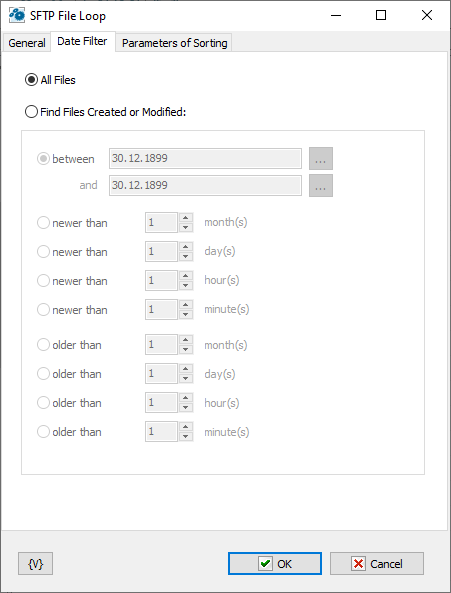Click the newer than hour(s) number field
451x593 pixels.
point(161,280)
